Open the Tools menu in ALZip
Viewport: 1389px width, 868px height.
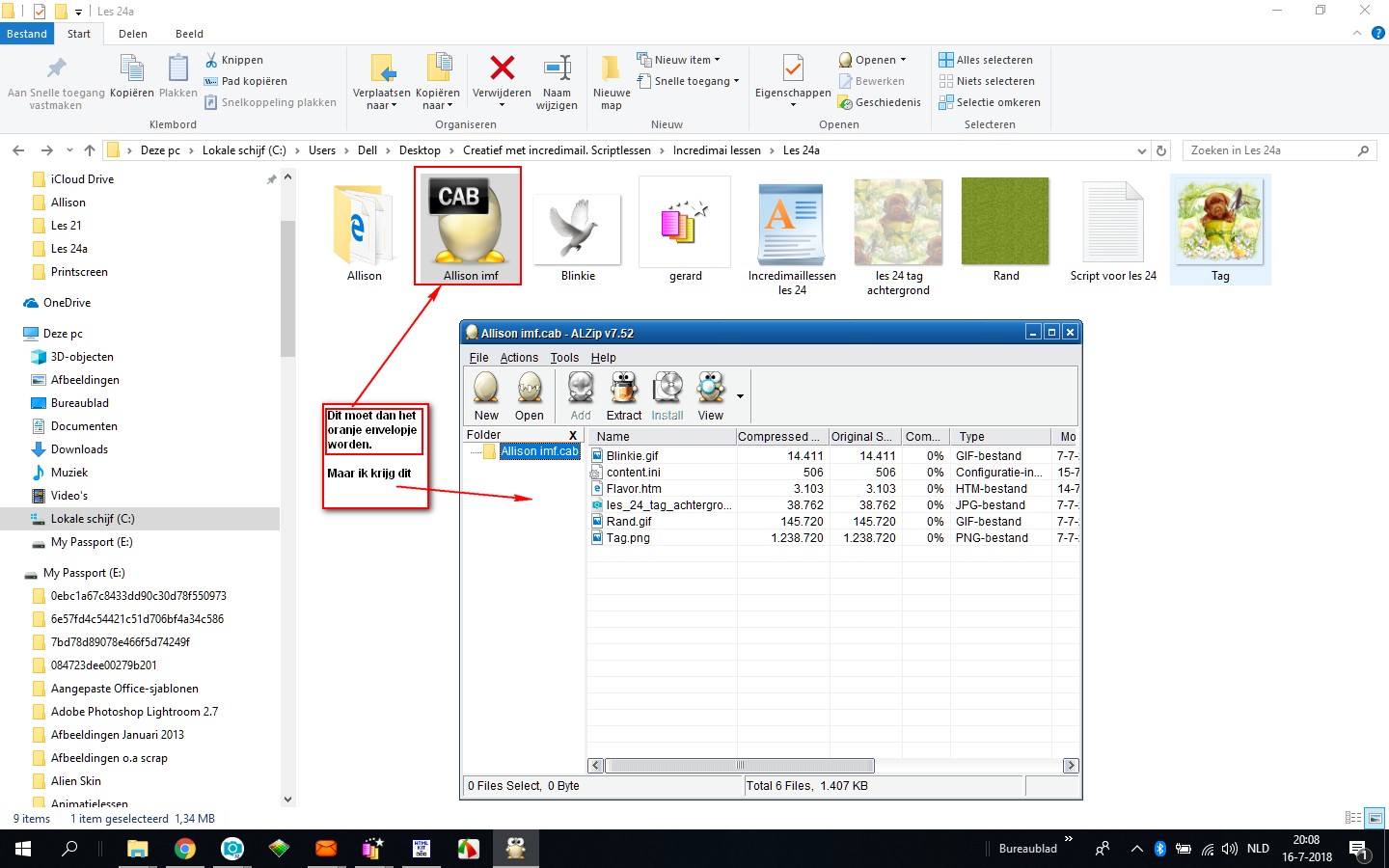point(564,358)
